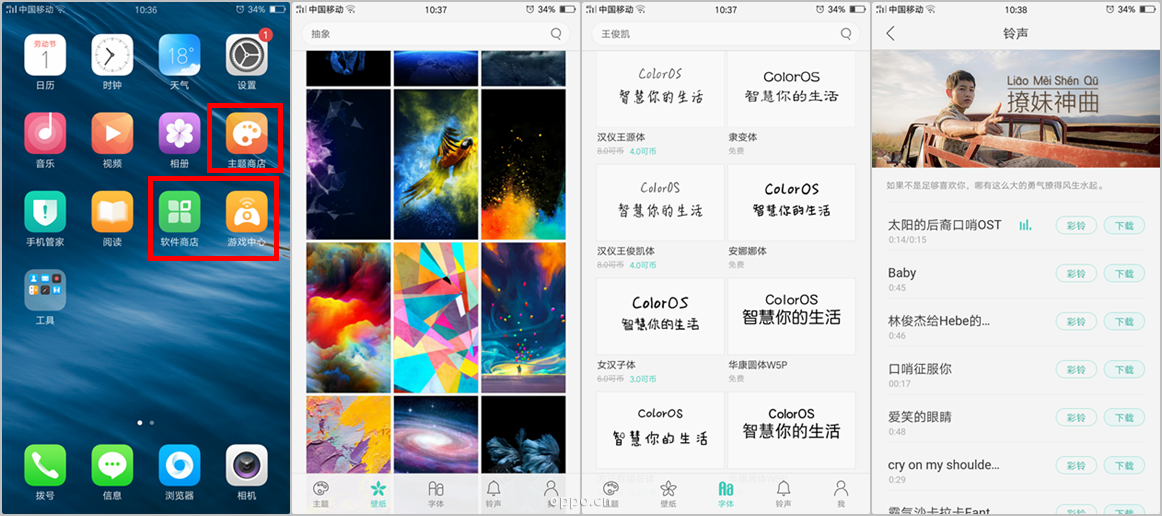
Task: Open the purple network lines wallpaper
Action: (348, 164)
